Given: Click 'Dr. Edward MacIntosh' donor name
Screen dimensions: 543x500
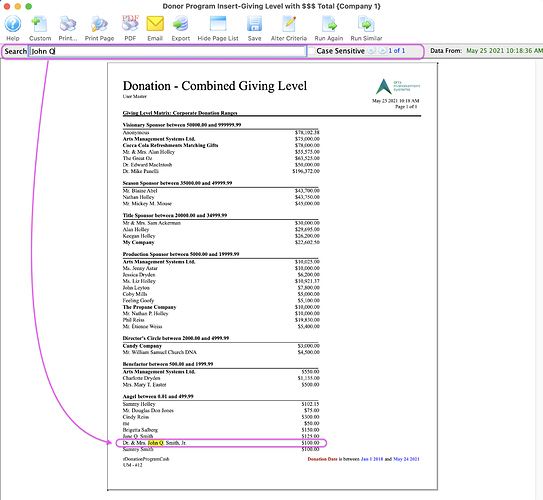Looking at the screenshot, I should point(147,165).
